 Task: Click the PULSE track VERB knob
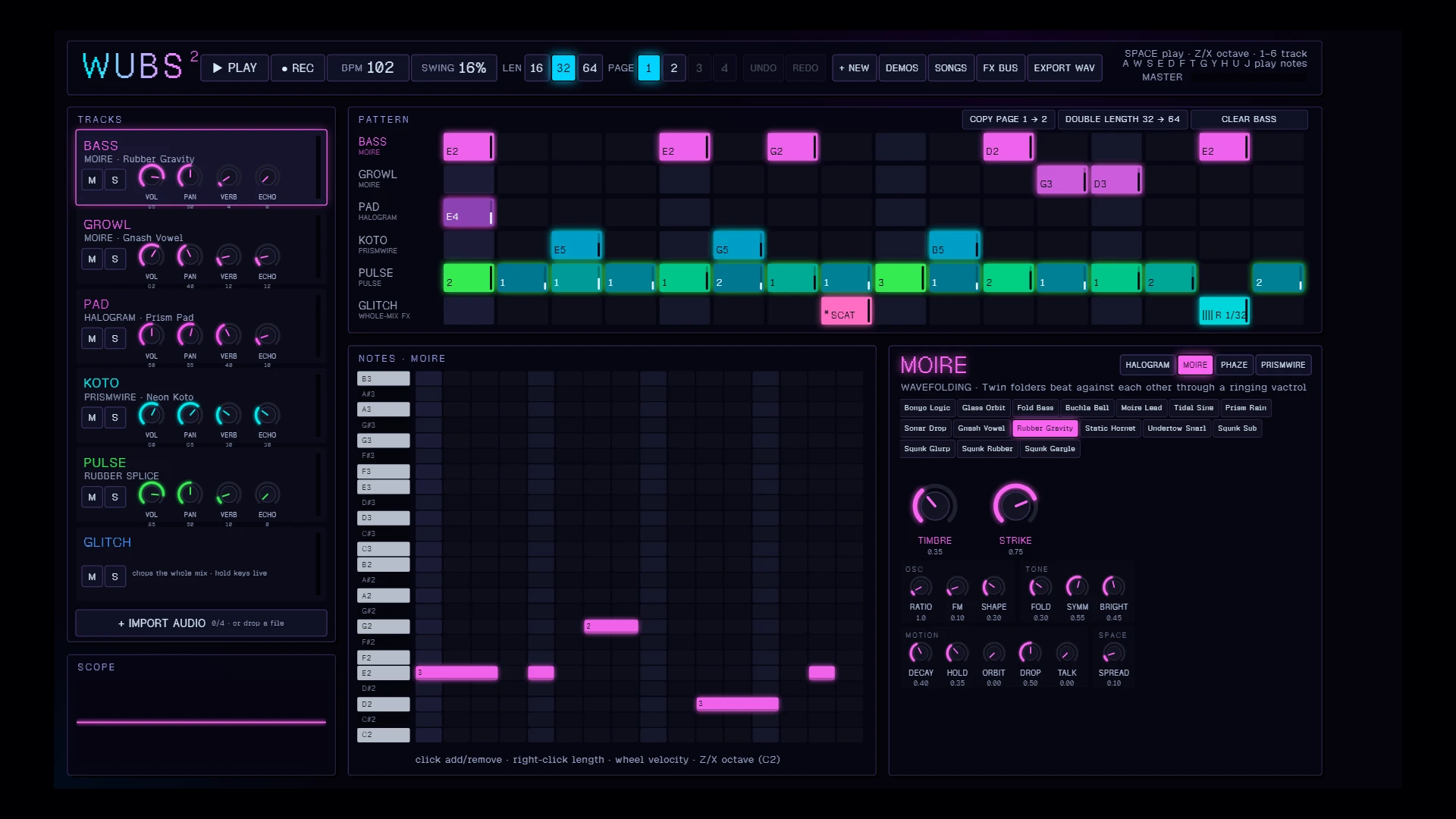228,494
